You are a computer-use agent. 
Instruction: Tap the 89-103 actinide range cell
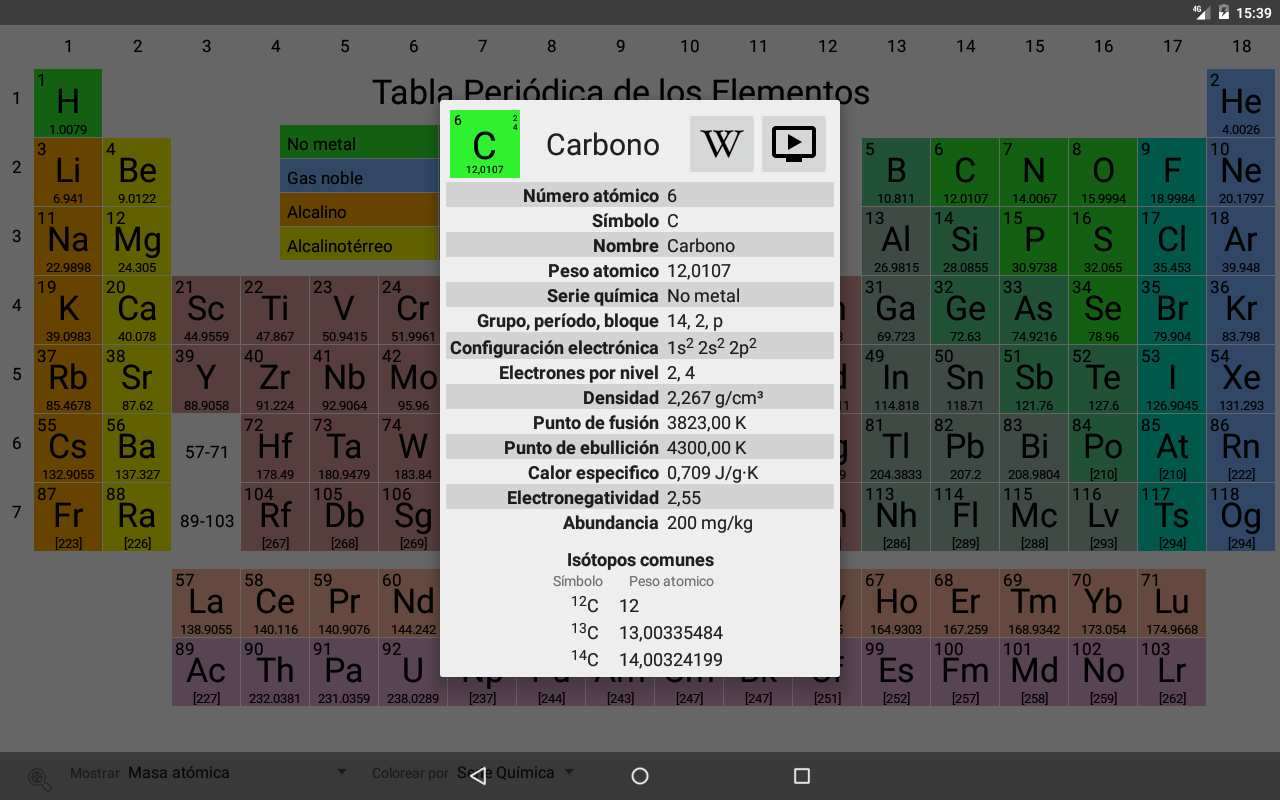click(206, 521)
